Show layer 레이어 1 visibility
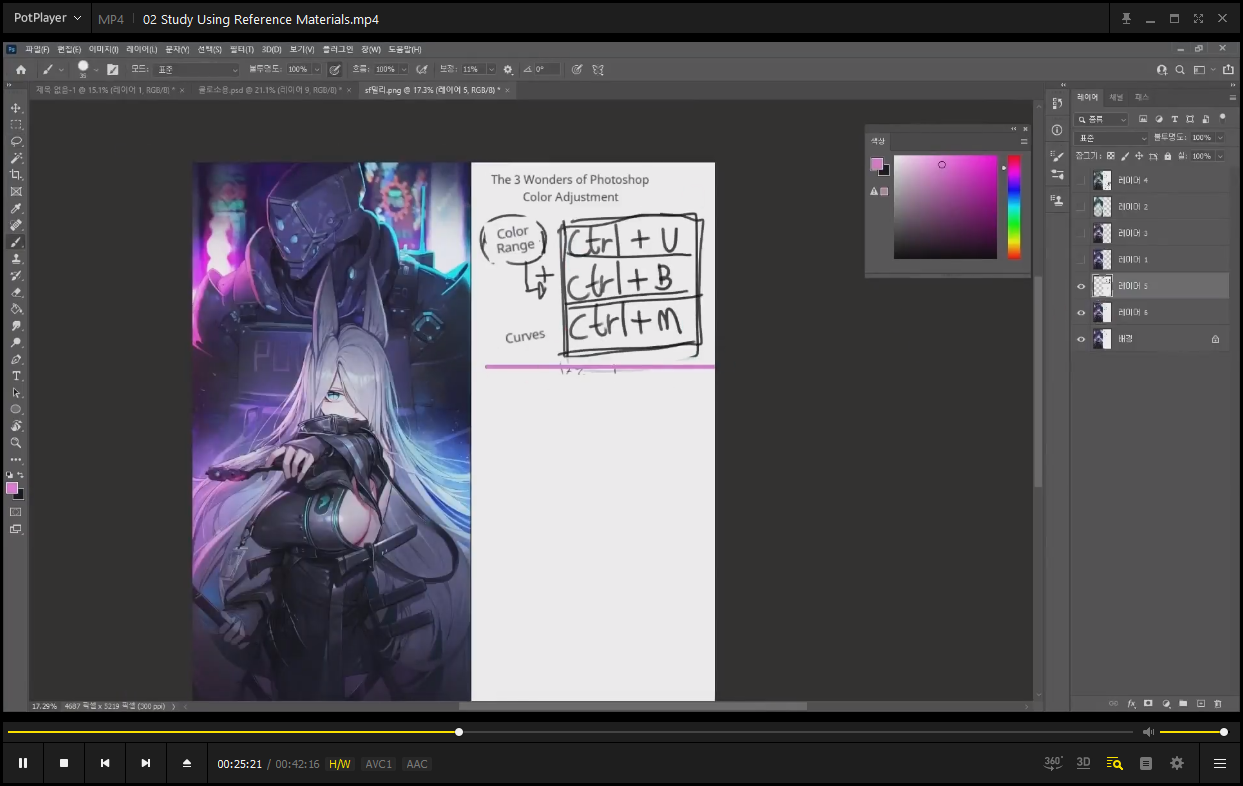The image size is (1243, 786). click(1081, 260)
